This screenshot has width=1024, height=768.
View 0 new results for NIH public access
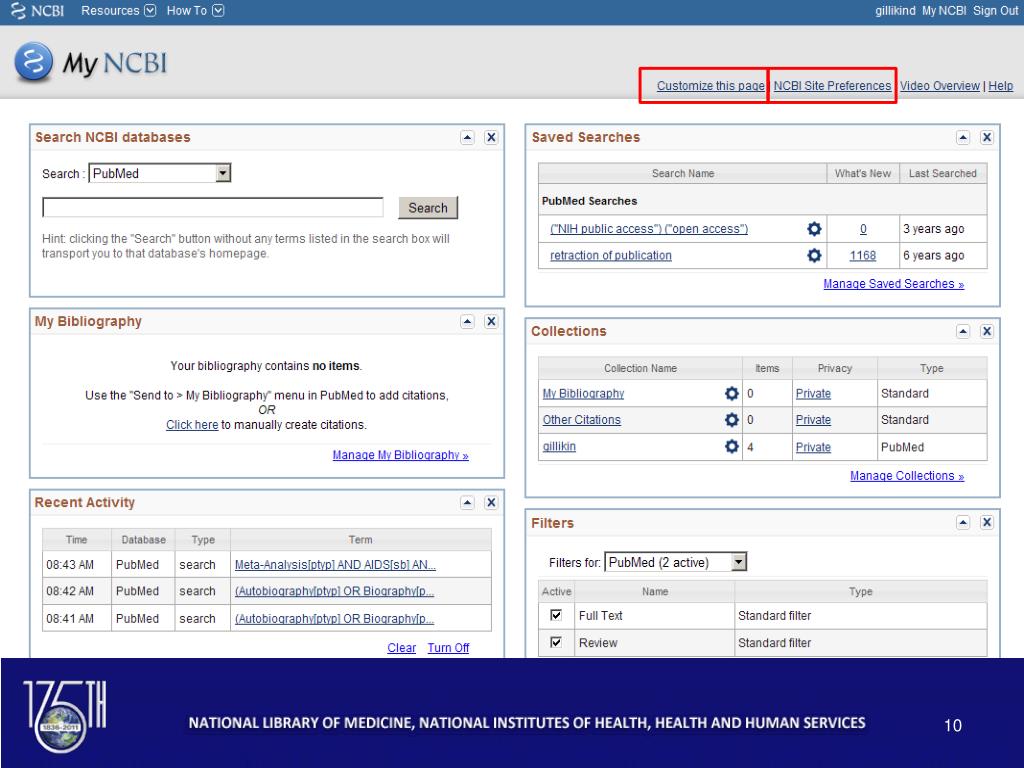863,229
